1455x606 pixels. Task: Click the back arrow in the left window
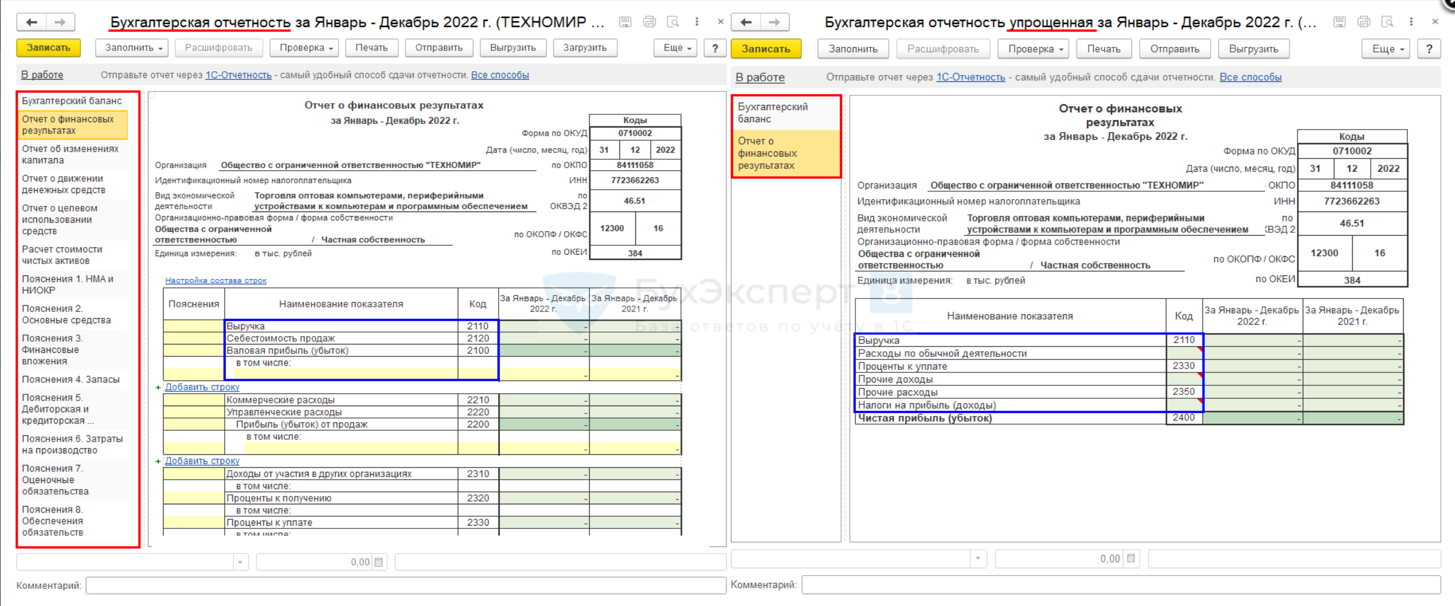tap(32, 22)
